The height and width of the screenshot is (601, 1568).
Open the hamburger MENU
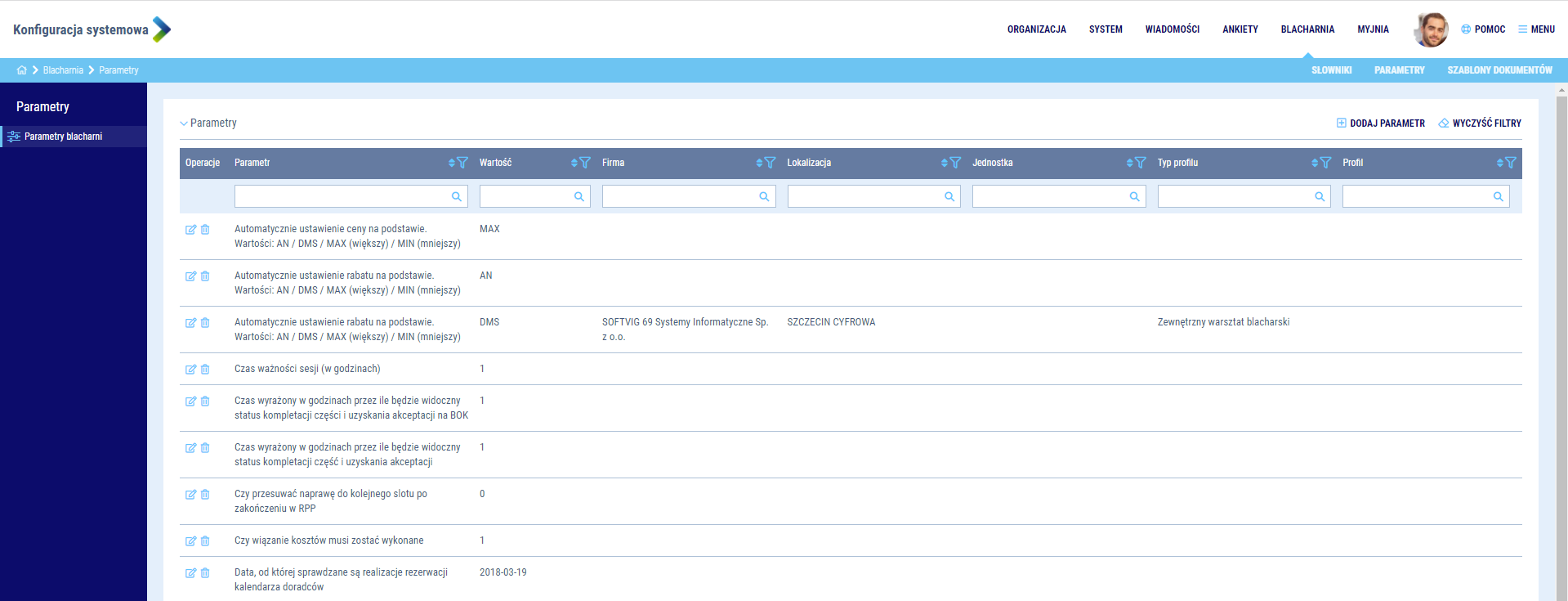[1536, 29]
